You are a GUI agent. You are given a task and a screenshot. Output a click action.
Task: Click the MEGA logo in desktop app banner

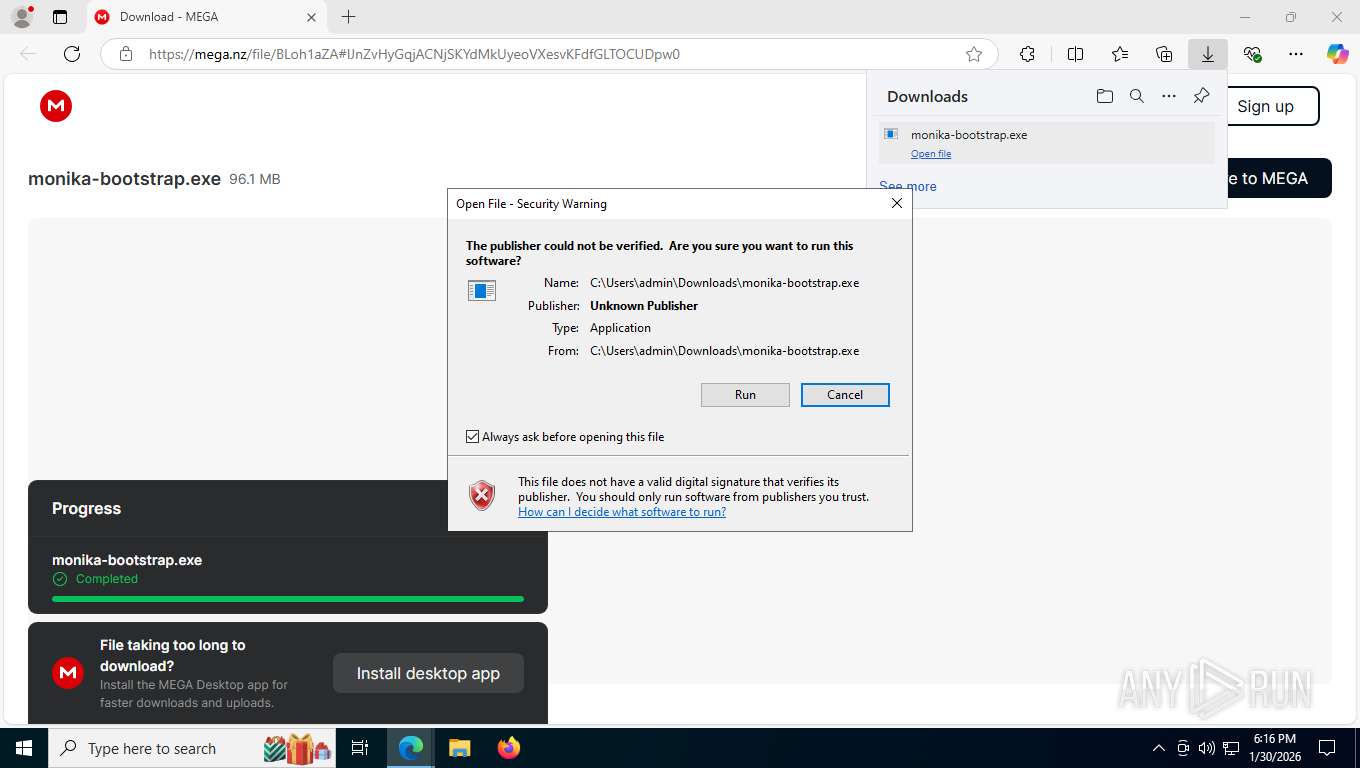(68, 673)
